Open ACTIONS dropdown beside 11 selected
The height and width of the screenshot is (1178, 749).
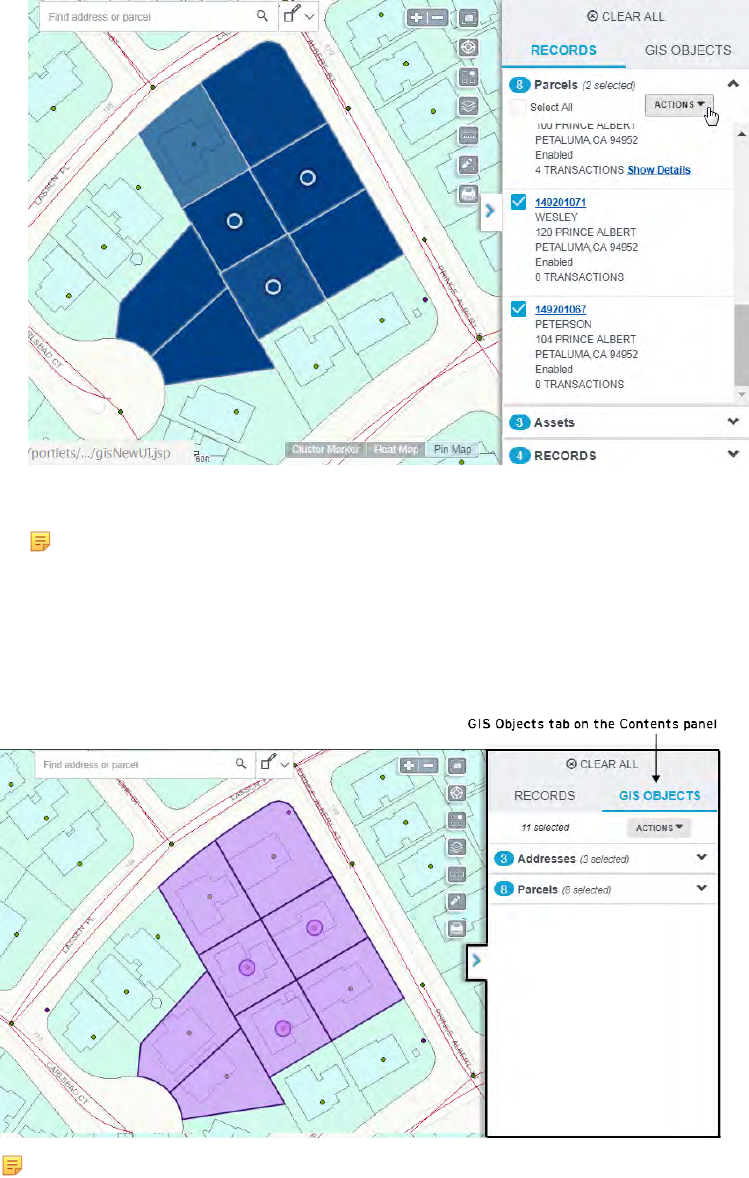tap(659, 828)
